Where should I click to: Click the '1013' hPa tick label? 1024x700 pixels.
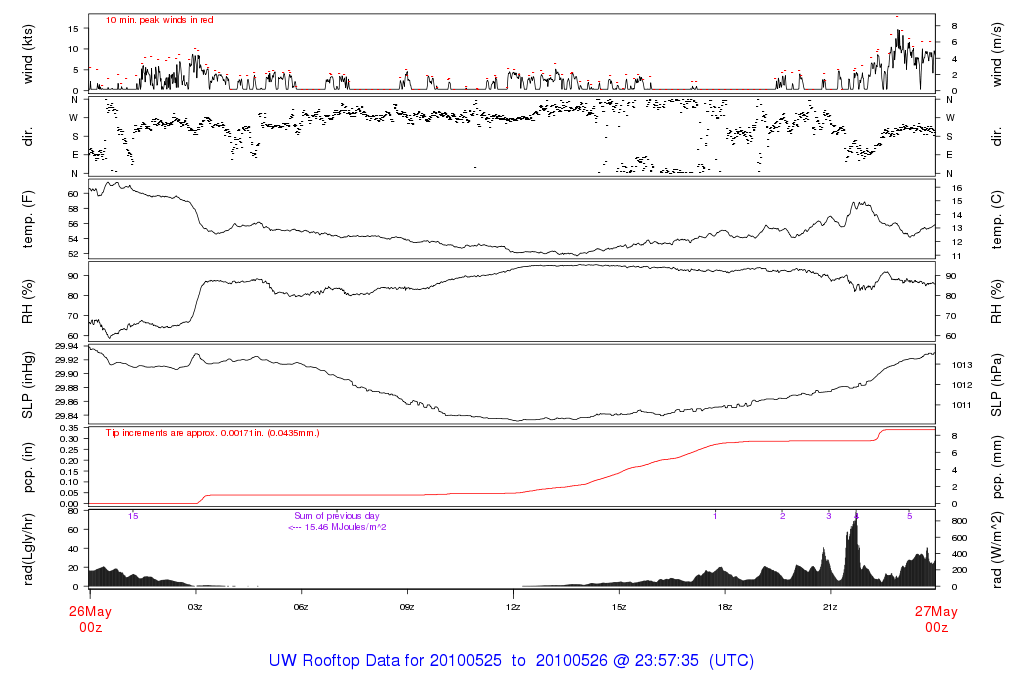pos(962,365)
